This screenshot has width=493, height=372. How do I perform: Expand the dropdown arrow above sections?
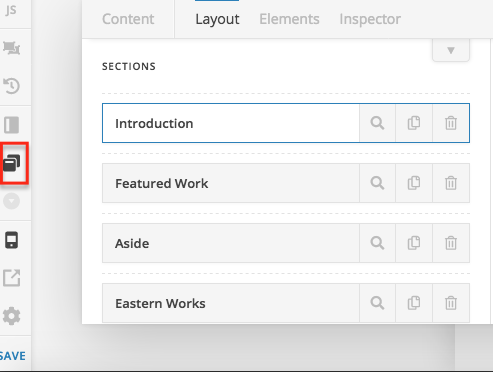[x=451, y=50]
